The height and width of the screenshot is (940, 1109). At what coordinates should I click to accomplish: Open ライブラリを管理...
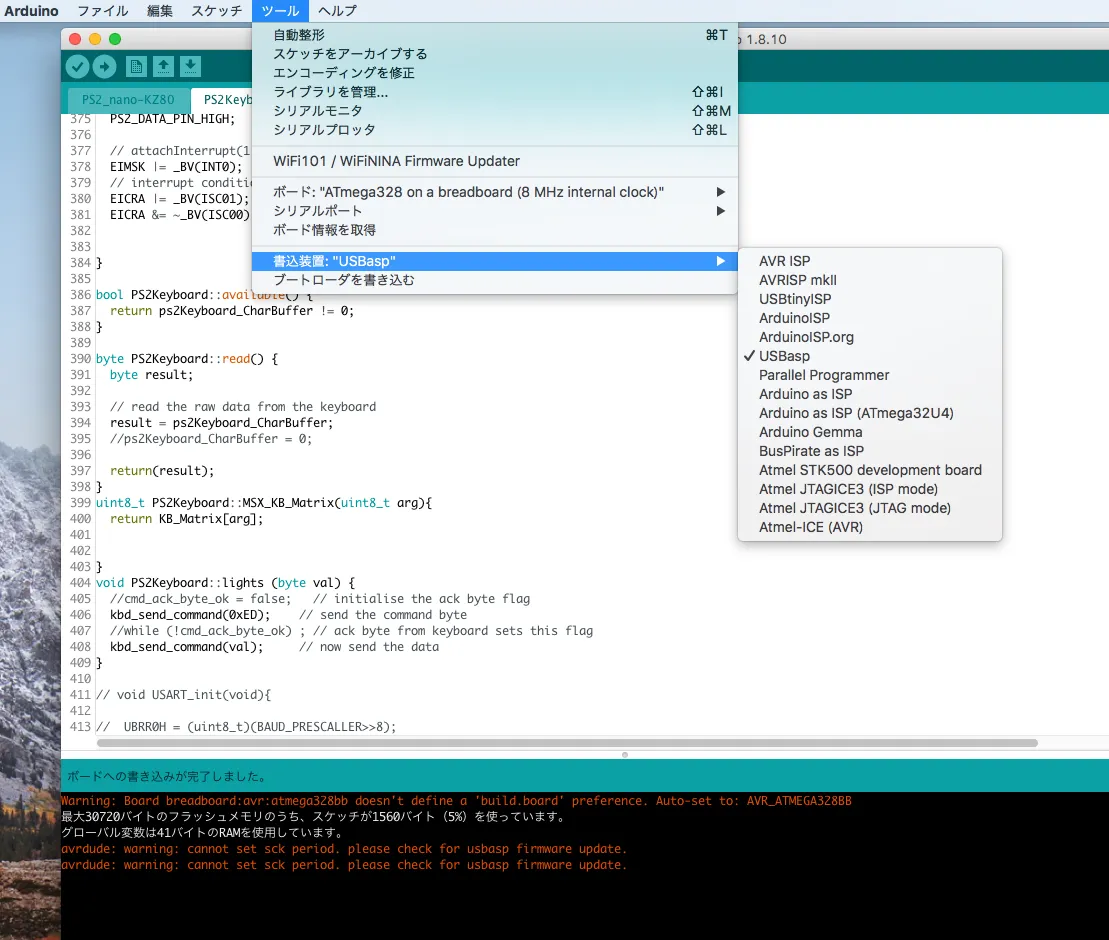(x=494, y=92)
